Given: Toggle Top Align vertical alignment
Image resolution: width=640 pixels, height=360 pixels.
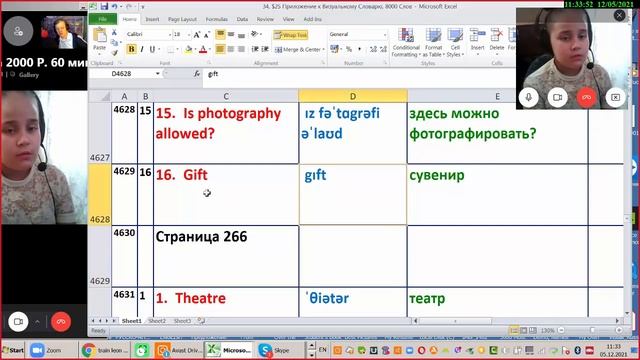Looking at the screenshot, I should tap(220, 35).
